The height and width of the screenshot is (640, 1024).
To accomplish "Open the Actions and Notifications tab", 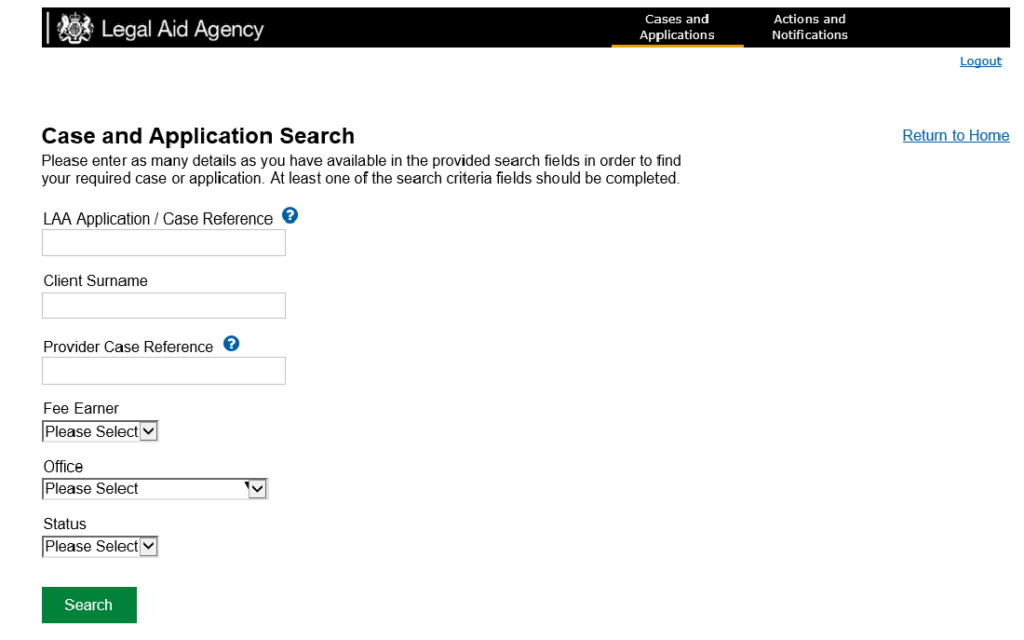I will click(809, 27).
